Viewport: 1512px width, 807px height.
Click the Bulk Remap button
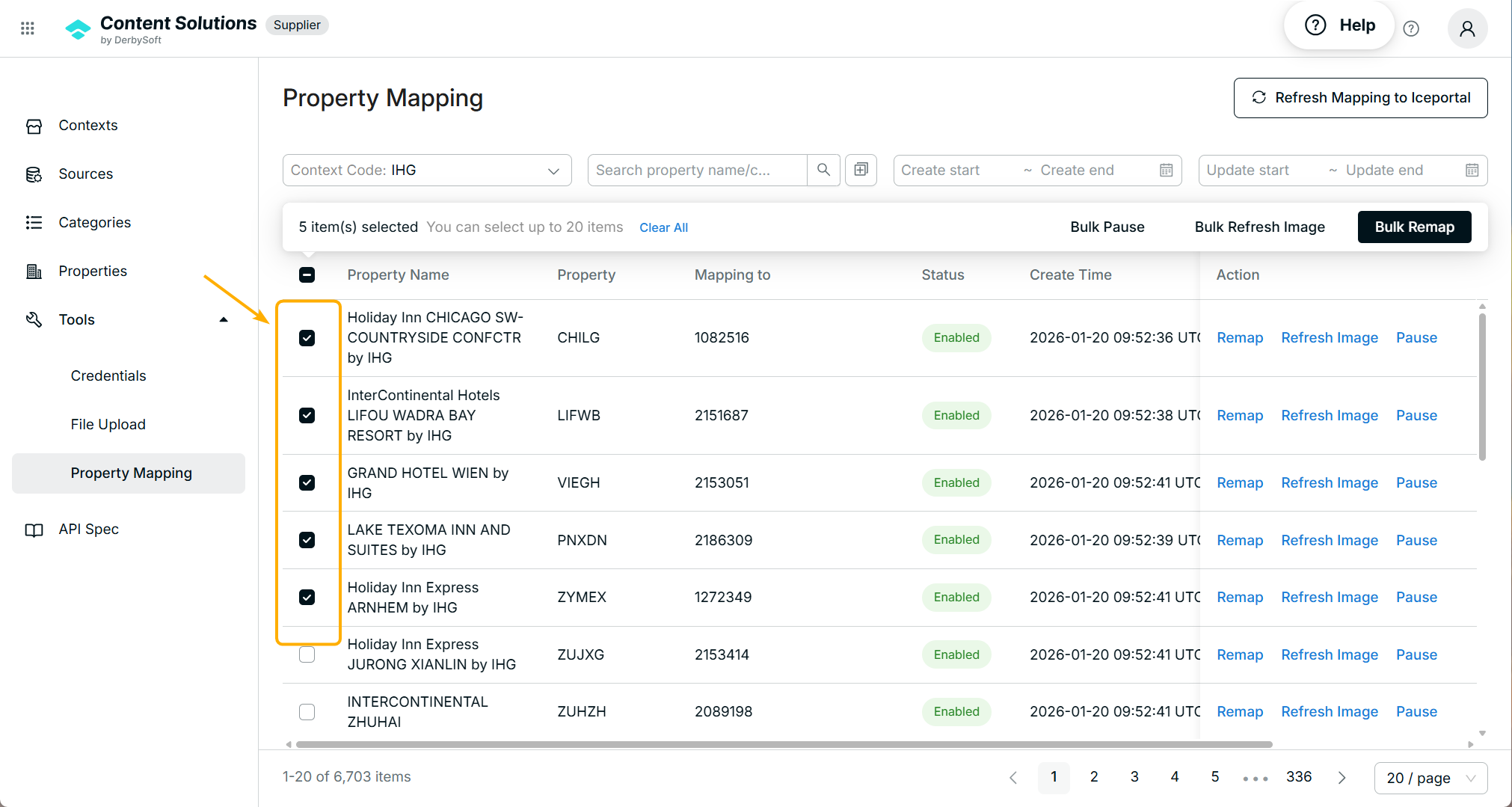[x=1414, y=227]
